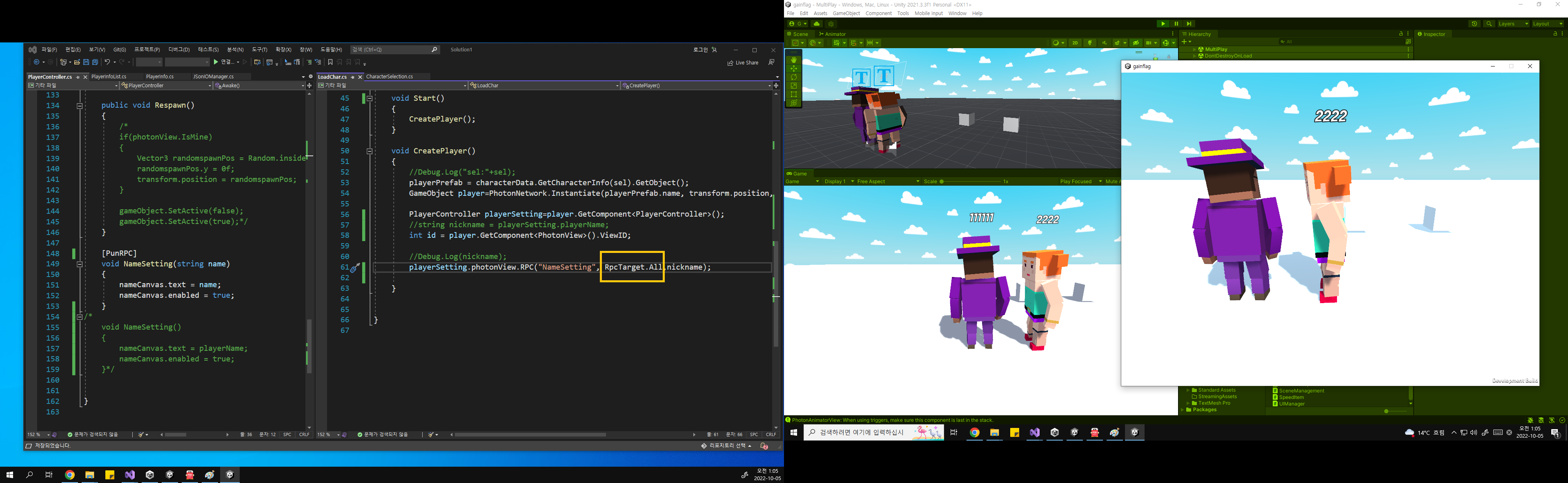Toggle scene audio in Scene toolbar

point(1104,42)
